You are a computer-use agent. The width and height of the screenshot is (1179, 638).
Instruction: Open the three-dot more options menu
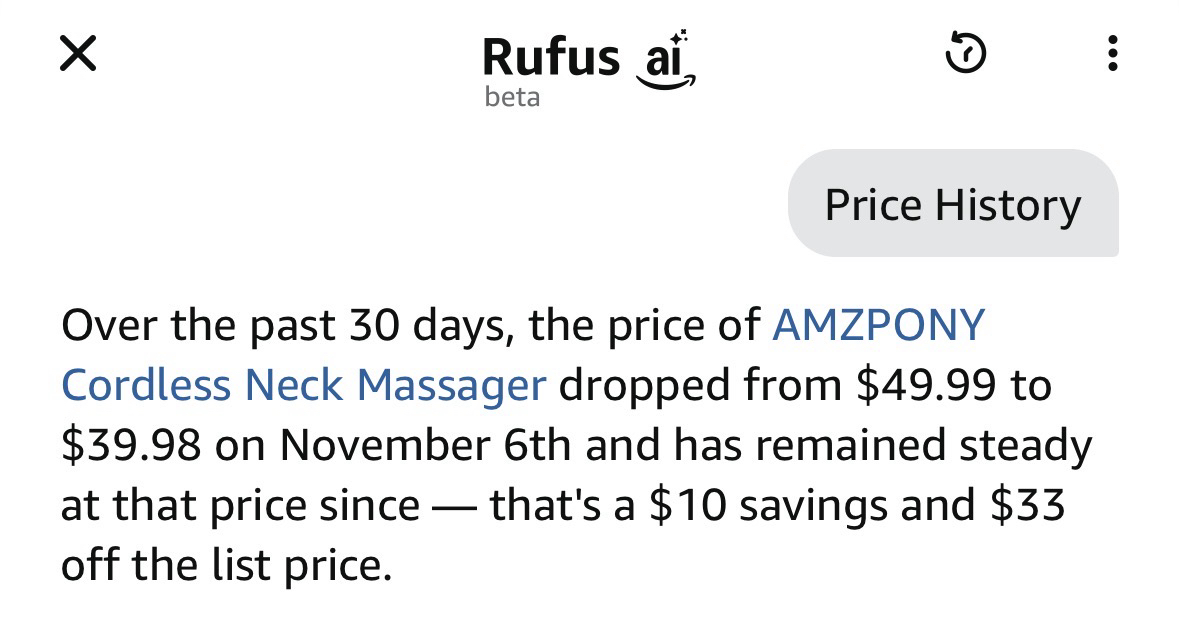click(1112, 54)
